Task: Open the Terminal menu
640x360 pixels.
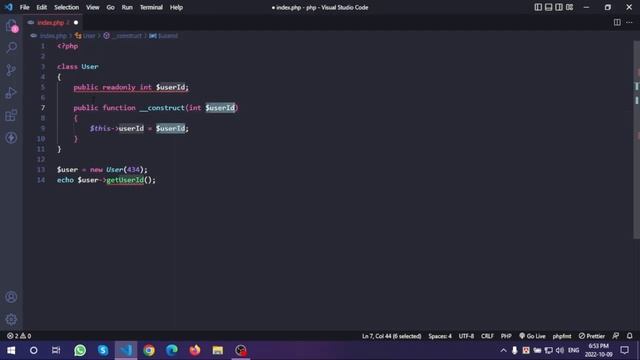Action: [151, 7]
